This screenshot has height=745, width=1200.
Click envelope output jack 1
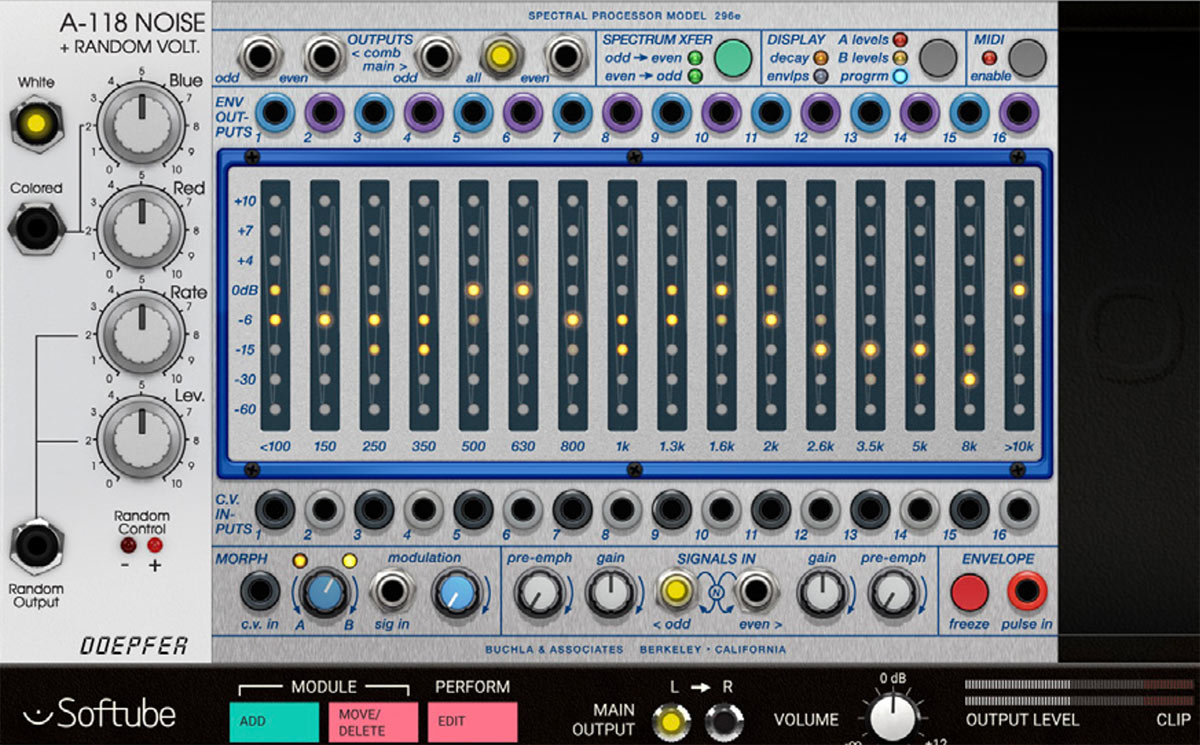pyautogui.click(x=275, y=115)
